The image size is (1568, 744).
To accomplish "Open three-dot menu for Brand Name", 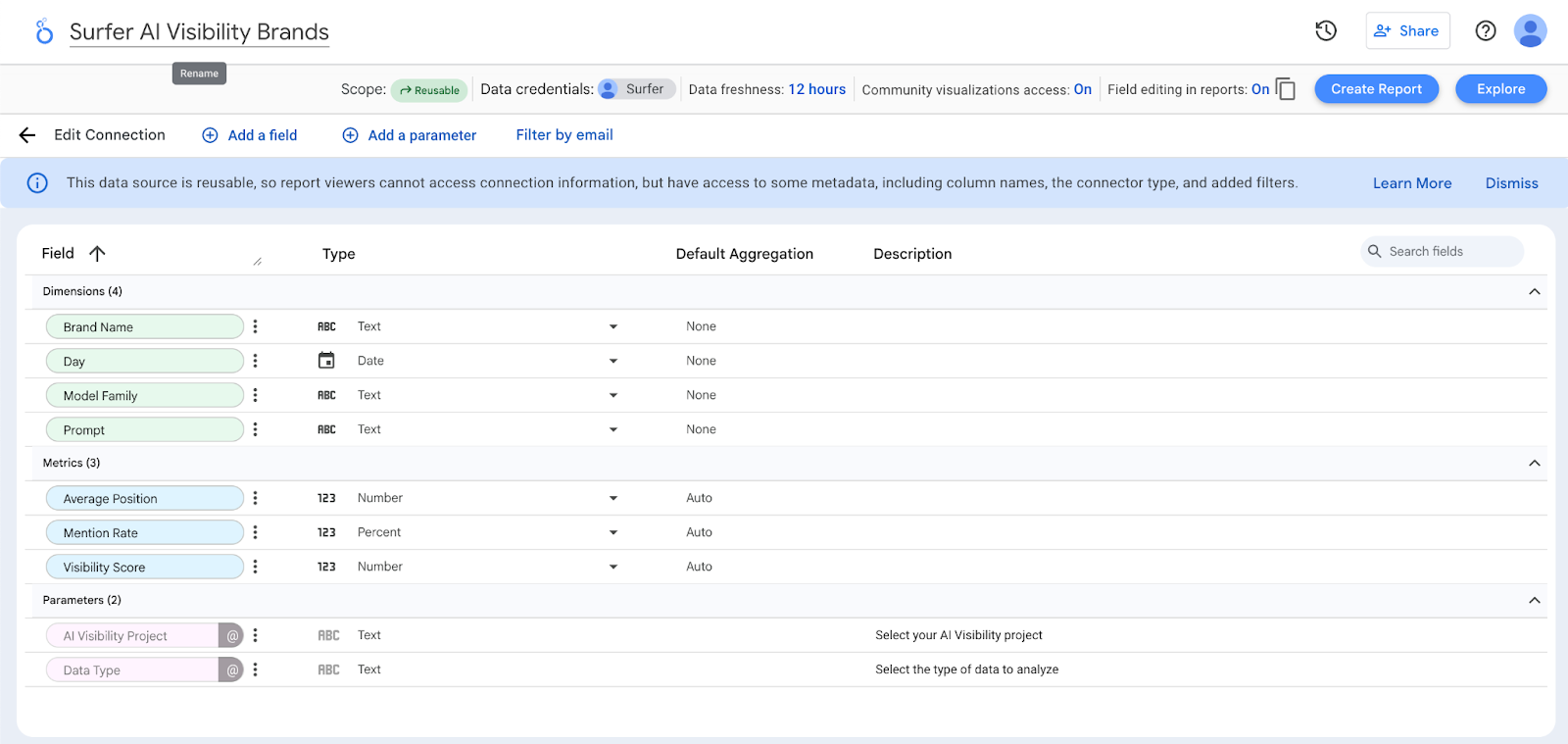I will pyautogui.click(x=255, y=326).
